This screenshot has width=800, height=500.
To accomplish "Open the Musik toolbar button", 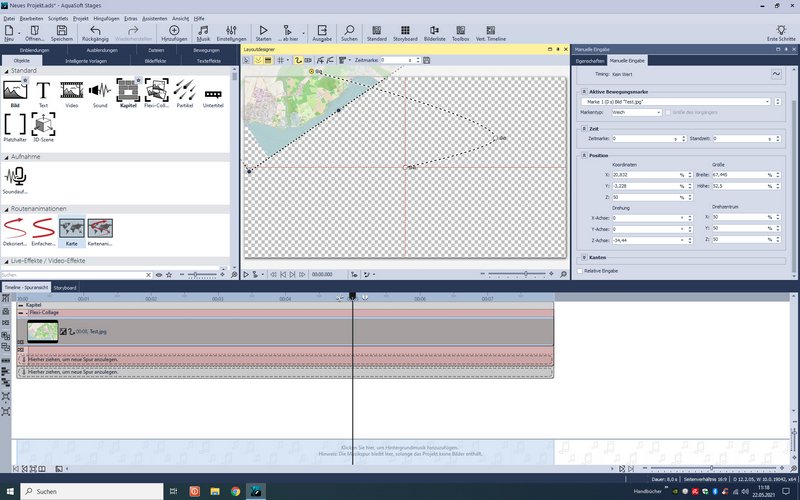I will tap(203, 32).
